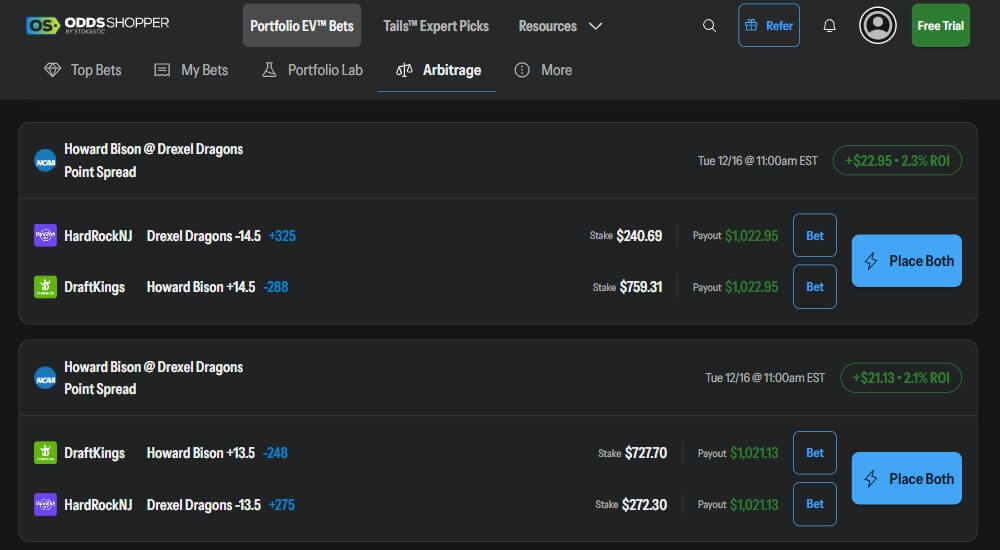Click Drexel Dragons -14.5 selection text

[203, 235]
